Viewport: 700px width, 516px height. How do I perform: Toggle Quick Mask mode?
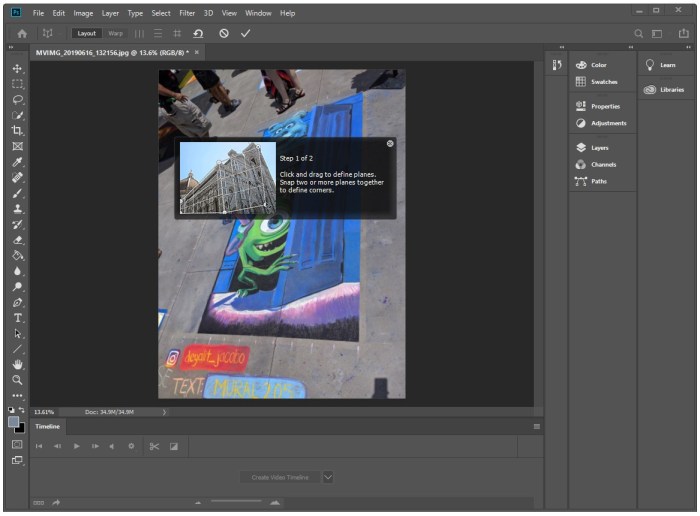[x=17, y=443]
